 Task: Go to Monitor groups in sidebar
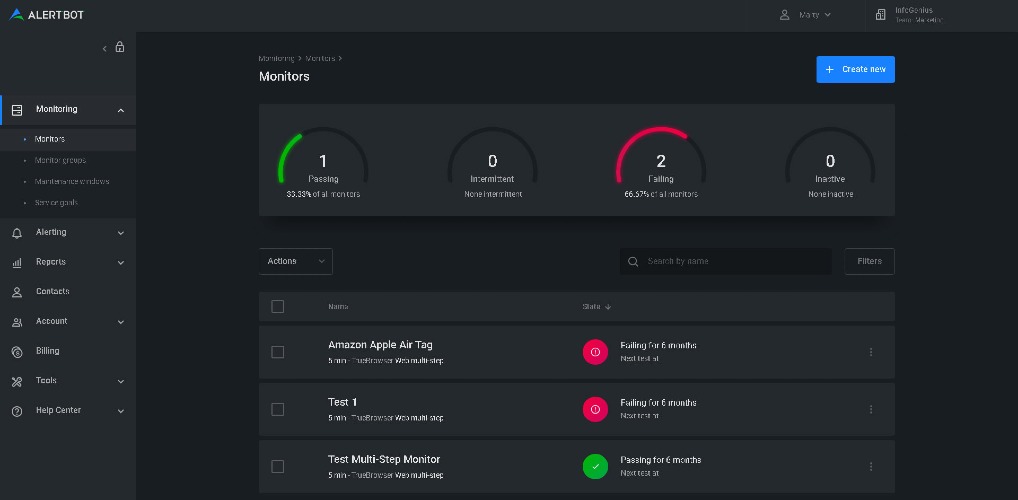60,160
